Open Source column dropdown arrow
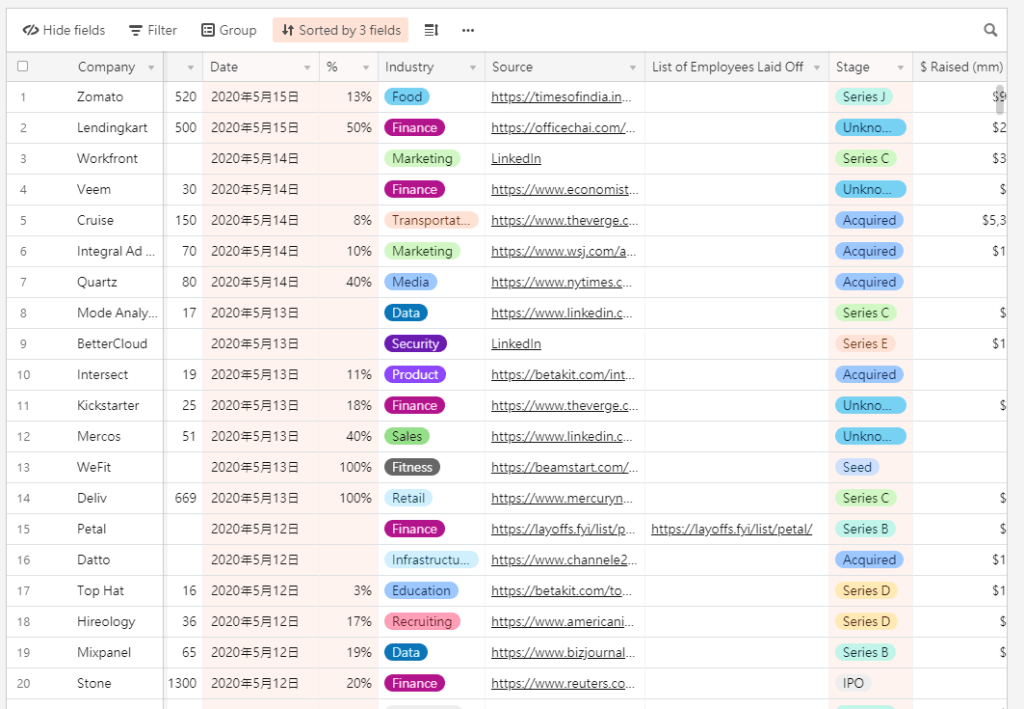Image resolution: width=1024 pixels, height=709 pixels. pyautogui.click(x=632, y=67)
